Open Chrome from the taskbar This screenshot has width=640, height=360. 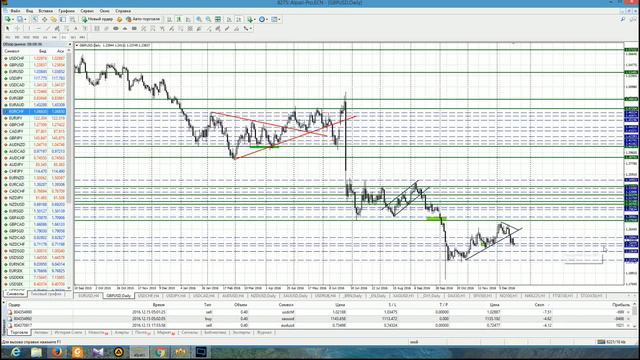[160, 352]
